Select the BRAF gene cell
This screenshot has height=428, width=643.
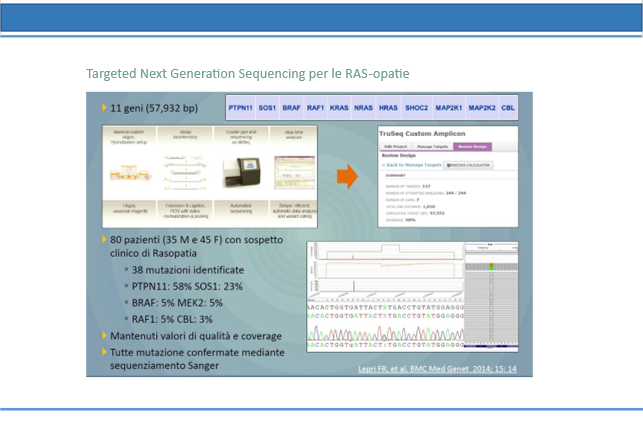tap(291, 108)
